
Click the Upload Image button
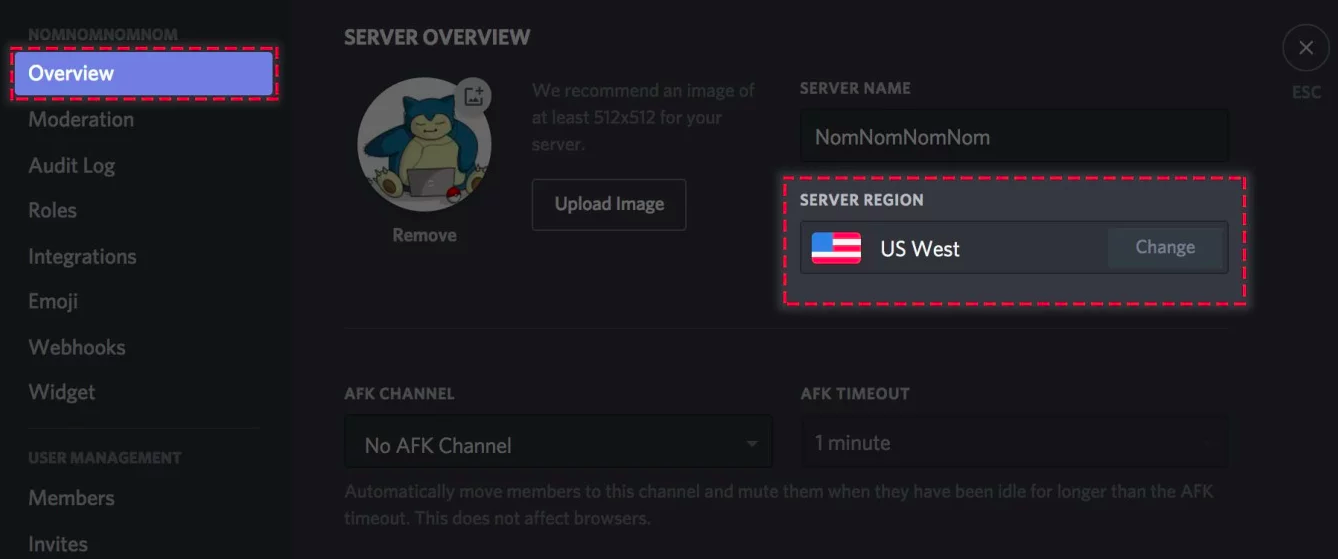pyautogui.click(x=609, y=204)
